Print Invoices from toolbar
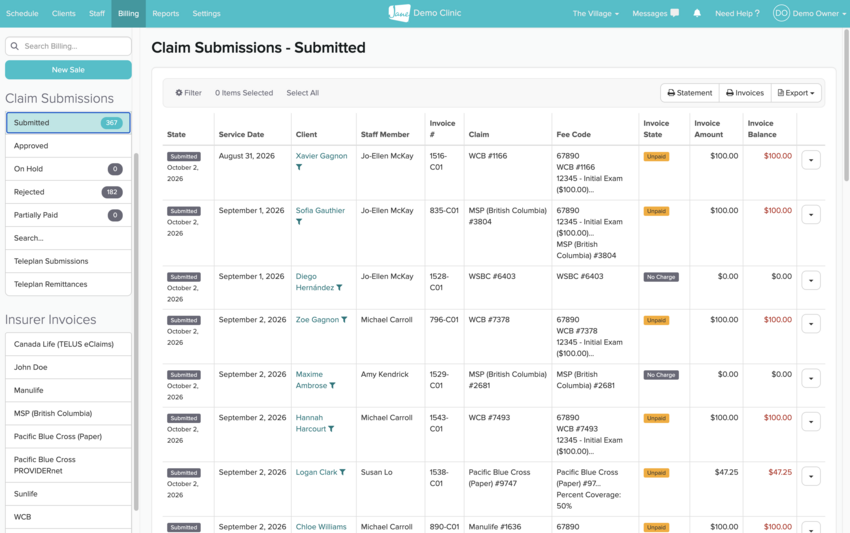This screenshot has height=533, width=850. click(x=745, y=93)
